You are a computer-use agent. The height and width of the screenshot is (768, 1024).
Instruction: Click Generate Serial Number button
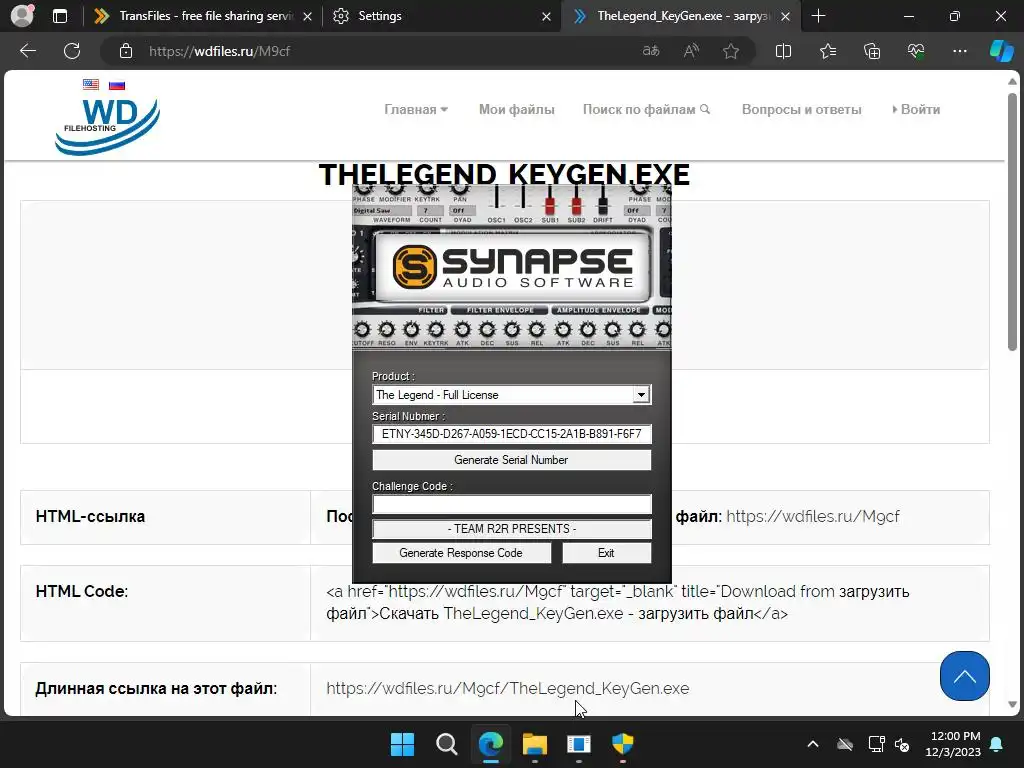pyautogui.click(x=511, y=460)
